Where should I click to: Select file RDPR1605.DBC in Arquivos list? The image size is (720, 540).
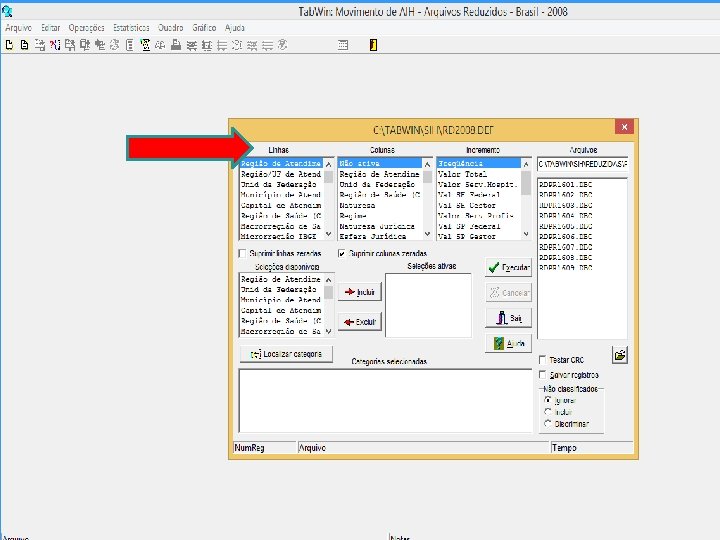click(566, 226)
